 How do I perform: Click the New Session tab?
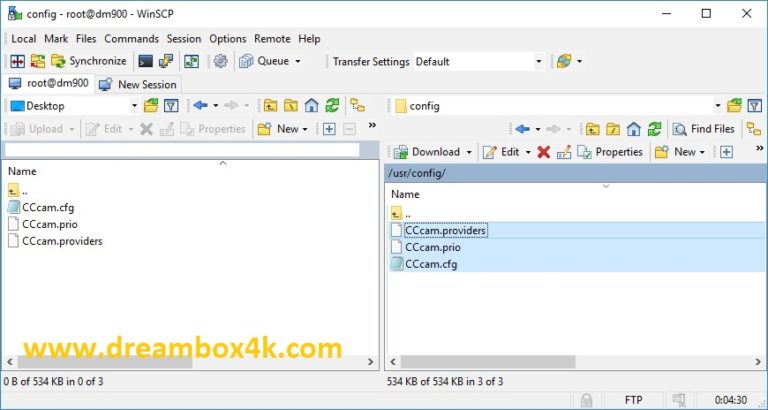138,84
